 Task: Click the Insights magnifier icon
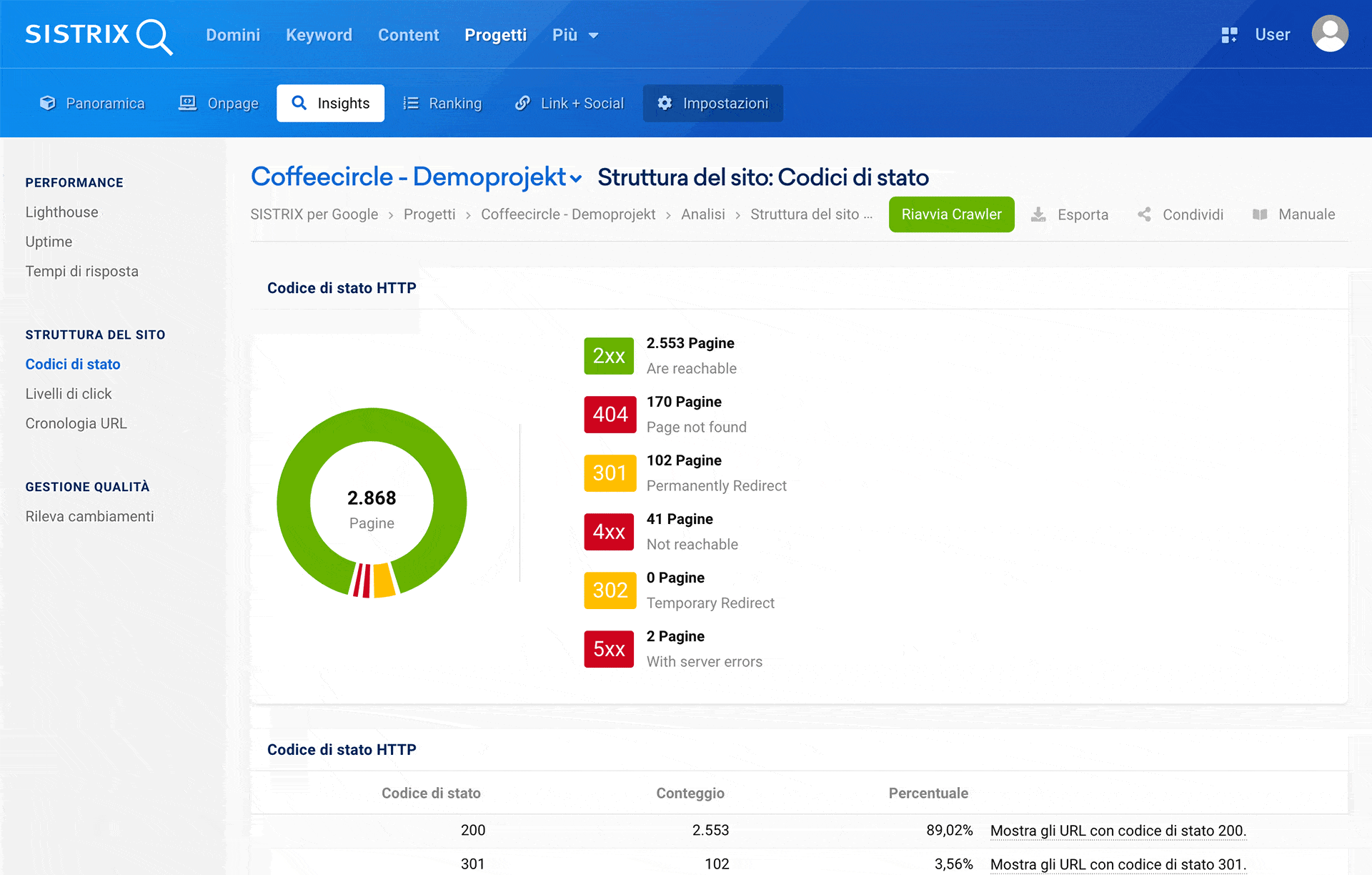(x=299, y=103)
